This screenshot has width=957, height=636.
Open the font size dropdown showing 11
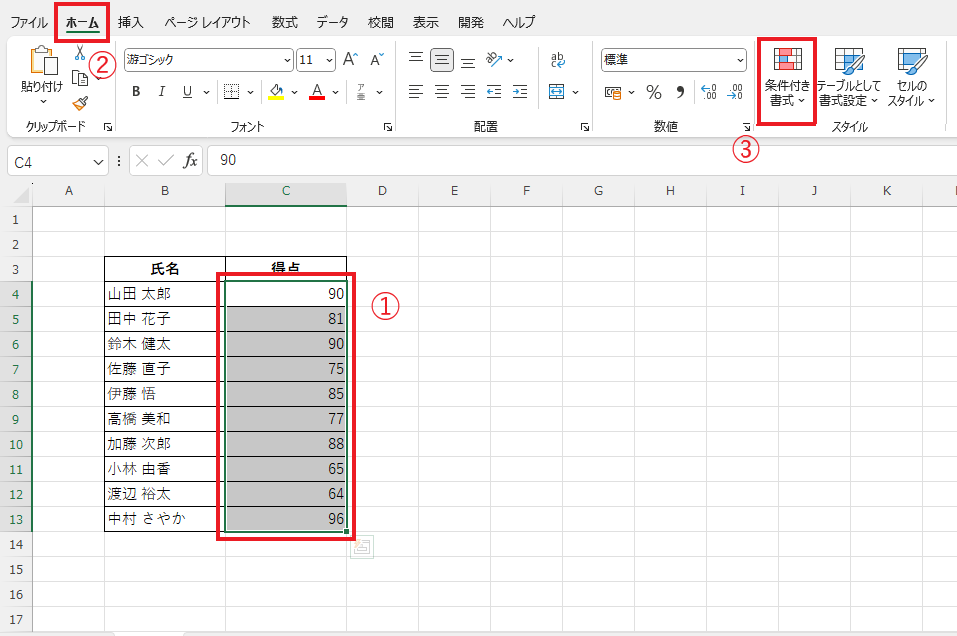330,60
